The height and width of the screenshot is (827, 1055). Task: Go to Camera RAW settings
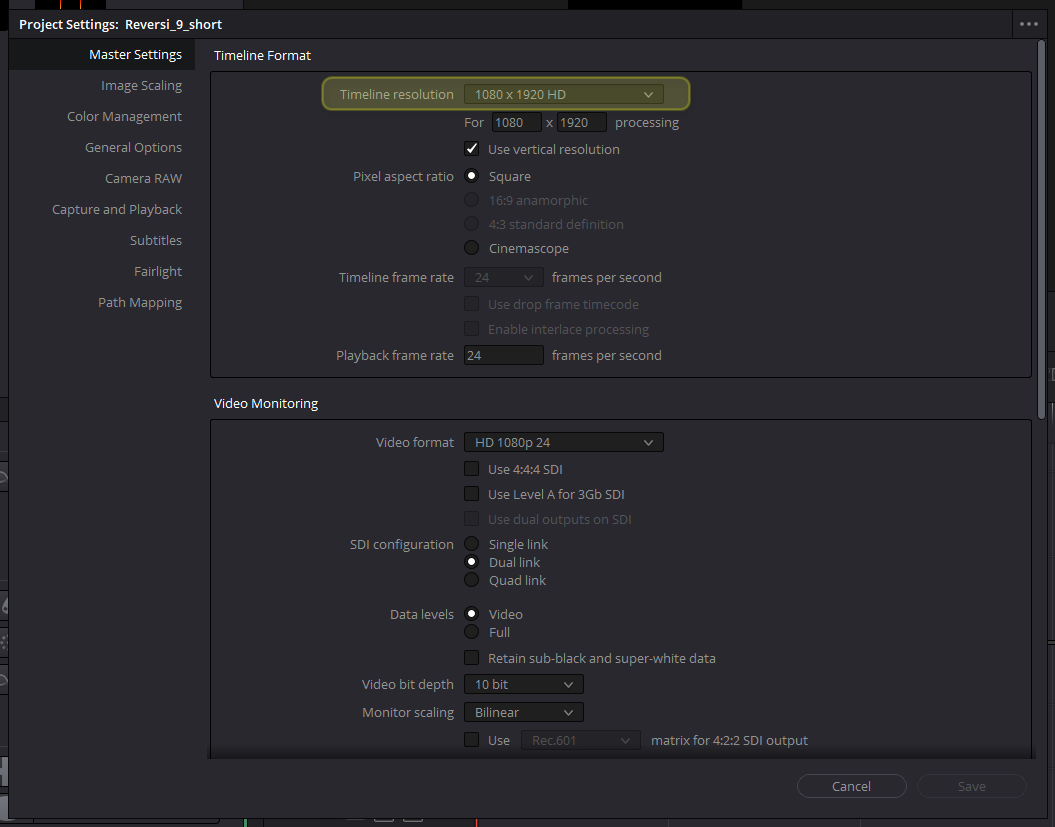(x=143, y=179)
